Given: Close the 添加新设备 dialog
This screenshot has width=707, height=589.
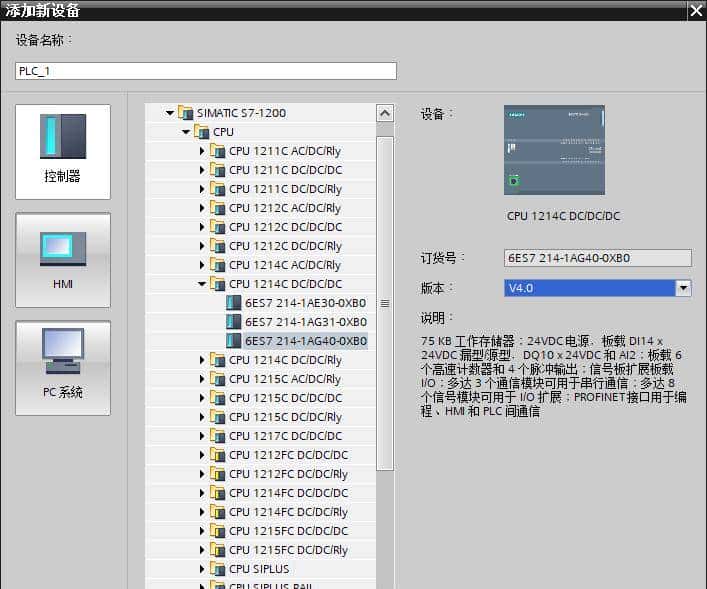Looking at the screenshot, I should pyautogui.click(x=697, y=10).
